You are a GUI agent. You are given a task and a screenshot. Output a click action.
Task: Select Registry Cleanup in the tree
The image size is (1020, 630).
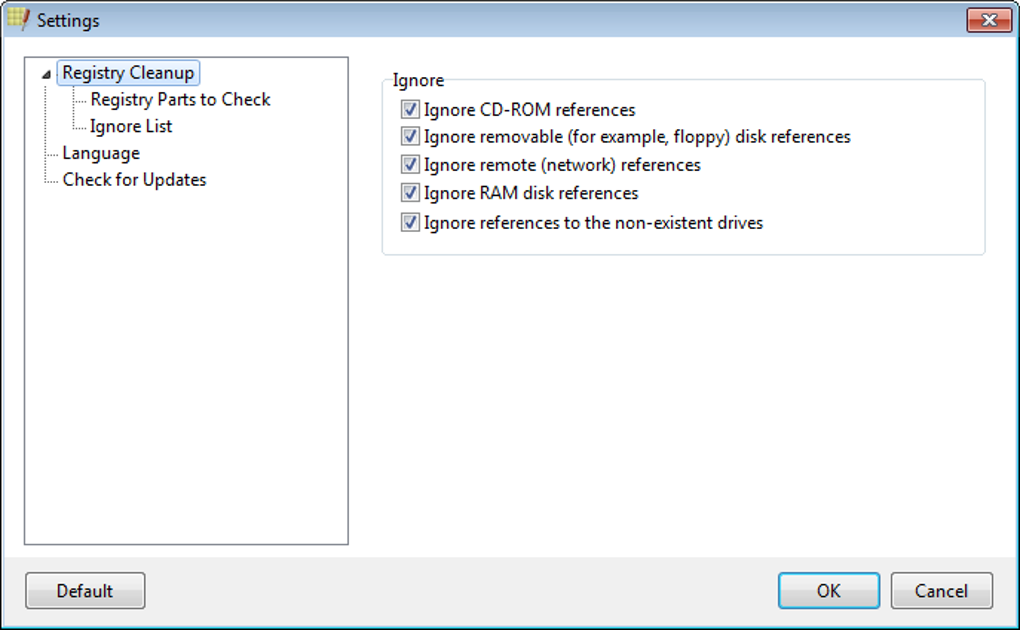pyautogui.click(x=128, y=73)
